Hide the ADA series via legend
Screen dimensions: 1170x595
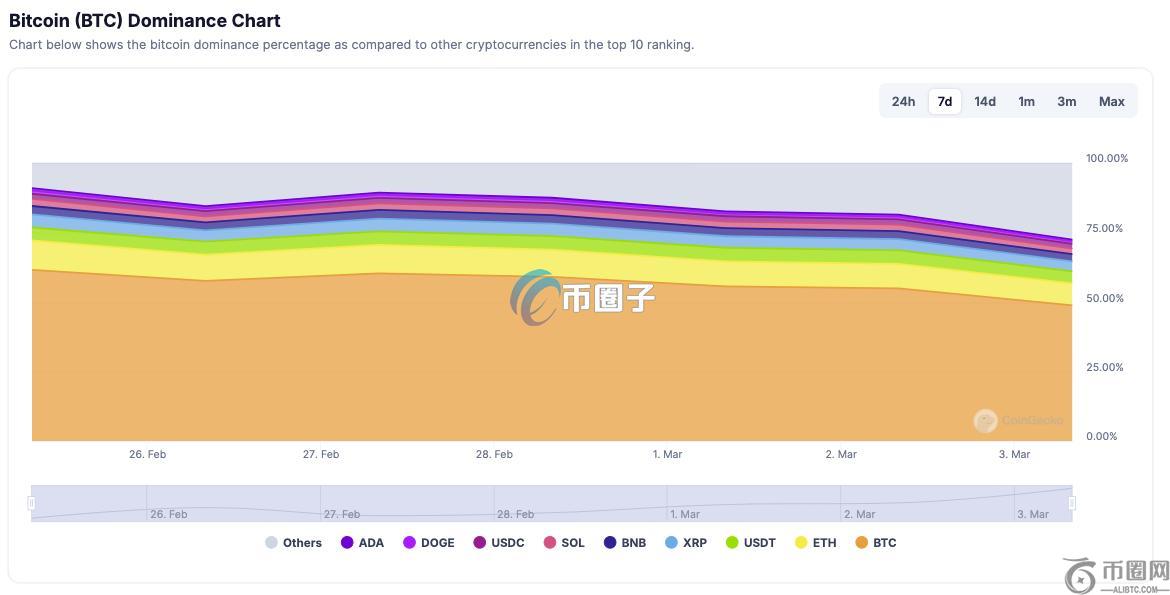(x=347, y=543)
